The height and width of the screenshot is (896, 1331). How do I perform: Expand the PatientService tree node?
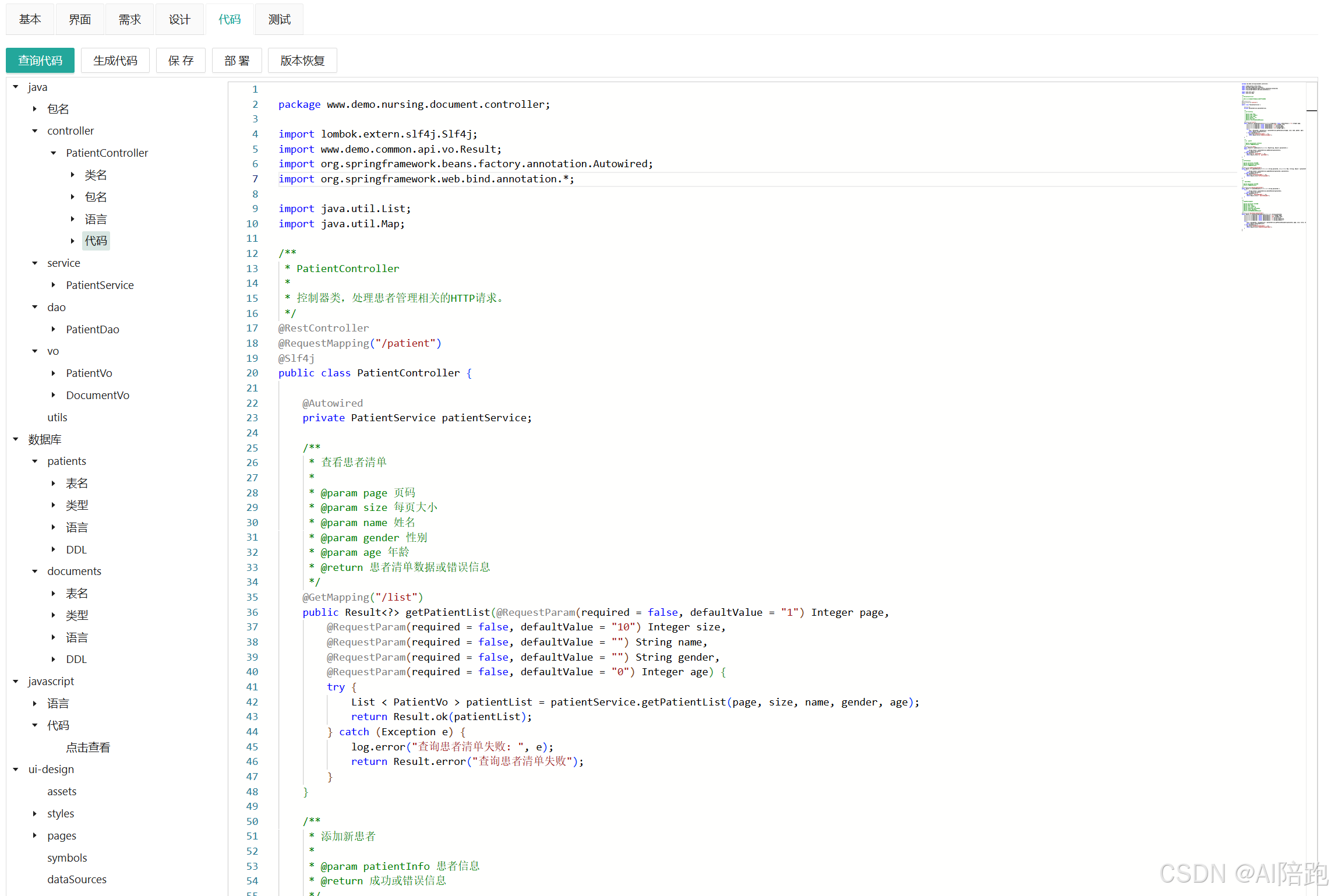click(54, 285)
